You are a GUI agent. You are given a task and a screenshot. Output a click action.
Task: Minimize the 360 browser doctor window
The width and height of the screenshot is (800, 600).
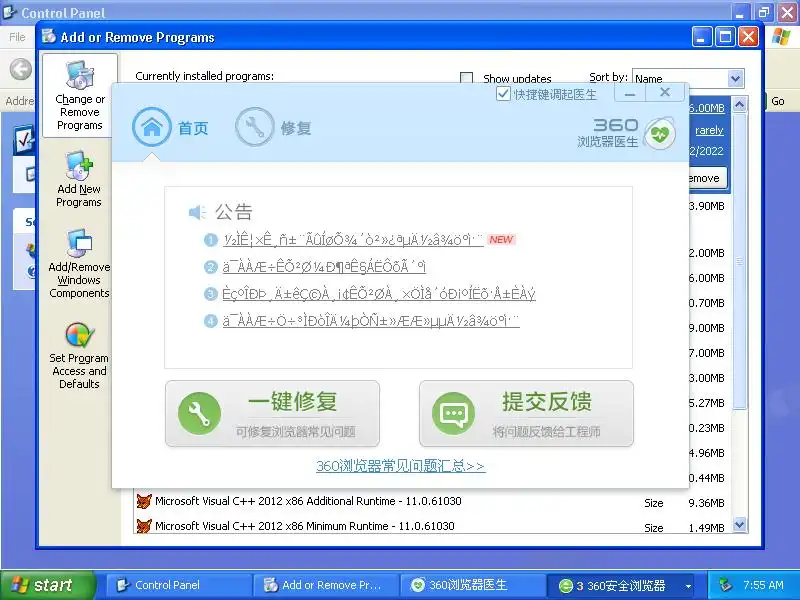tap(630, 93)
